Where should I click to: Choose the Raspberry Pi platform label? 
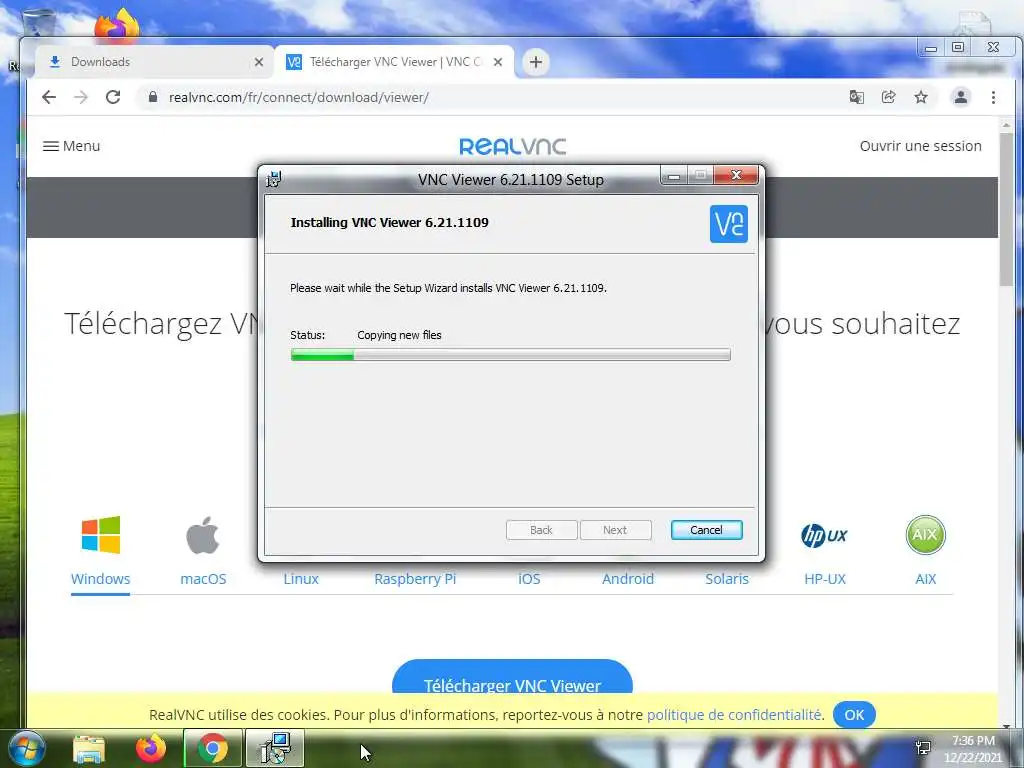point(415,579)
